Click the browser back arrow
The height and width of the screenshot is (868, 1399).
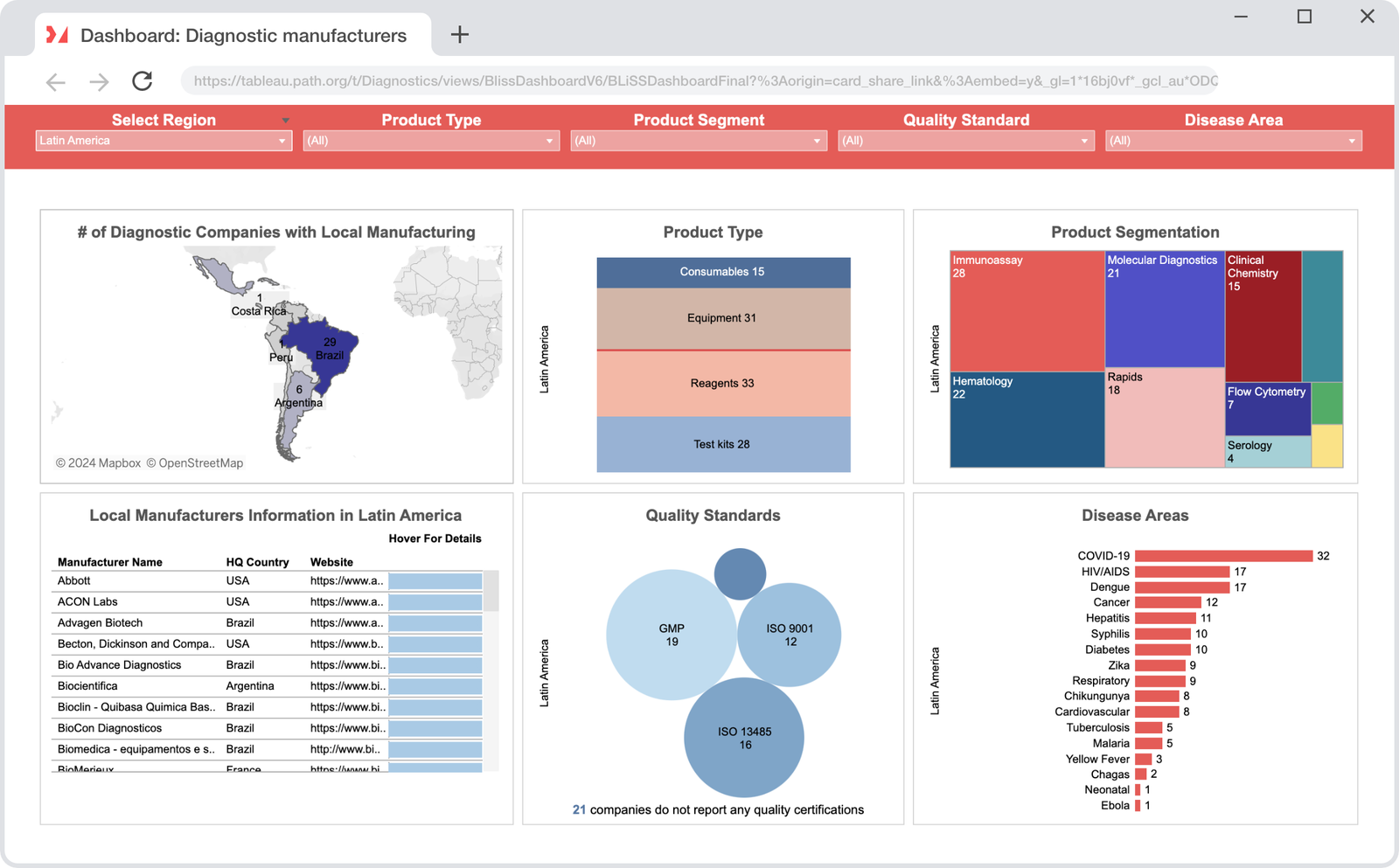55,81
